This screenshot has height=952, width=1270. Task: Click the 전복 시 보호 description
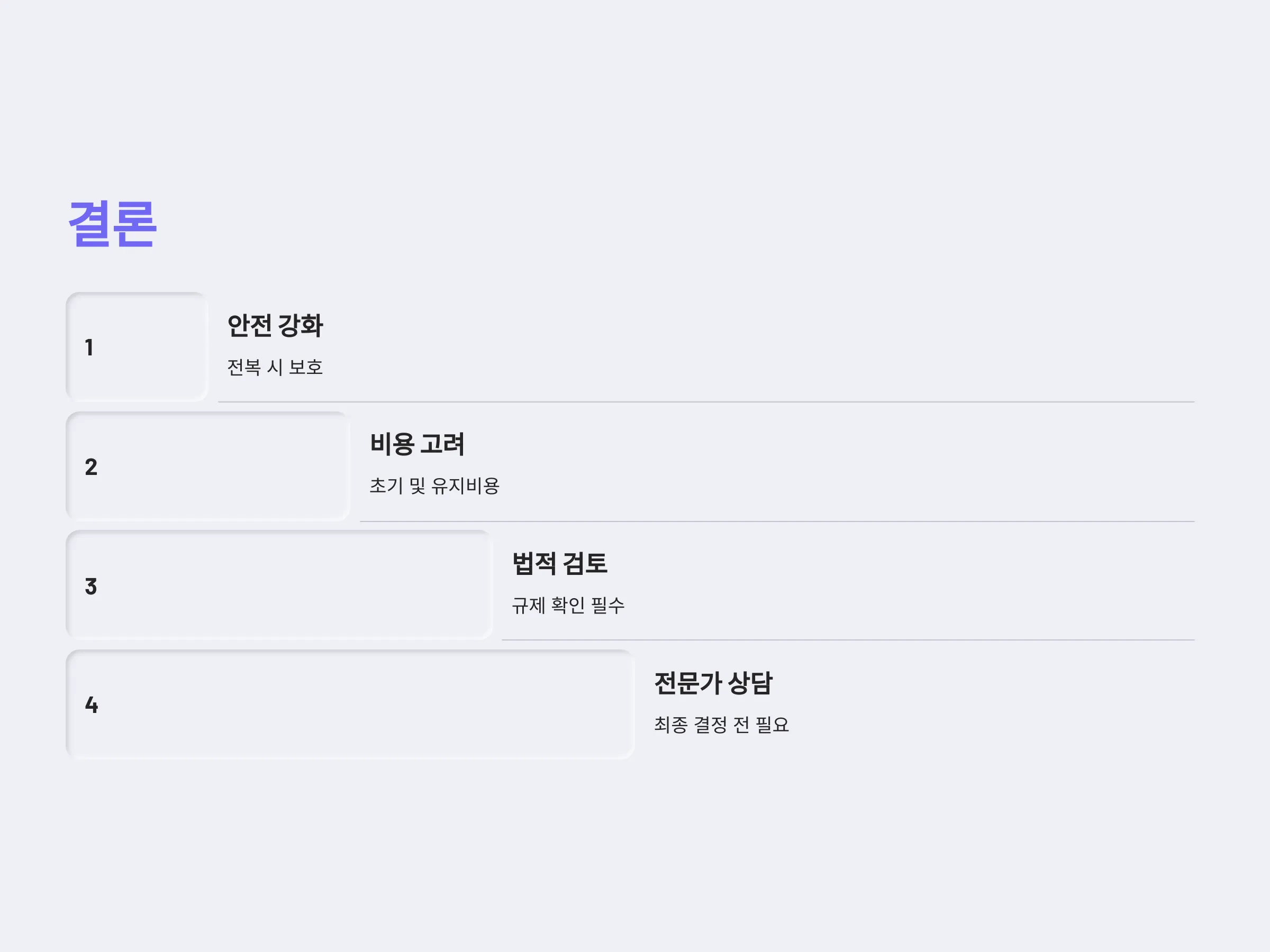tap(275, 367)
